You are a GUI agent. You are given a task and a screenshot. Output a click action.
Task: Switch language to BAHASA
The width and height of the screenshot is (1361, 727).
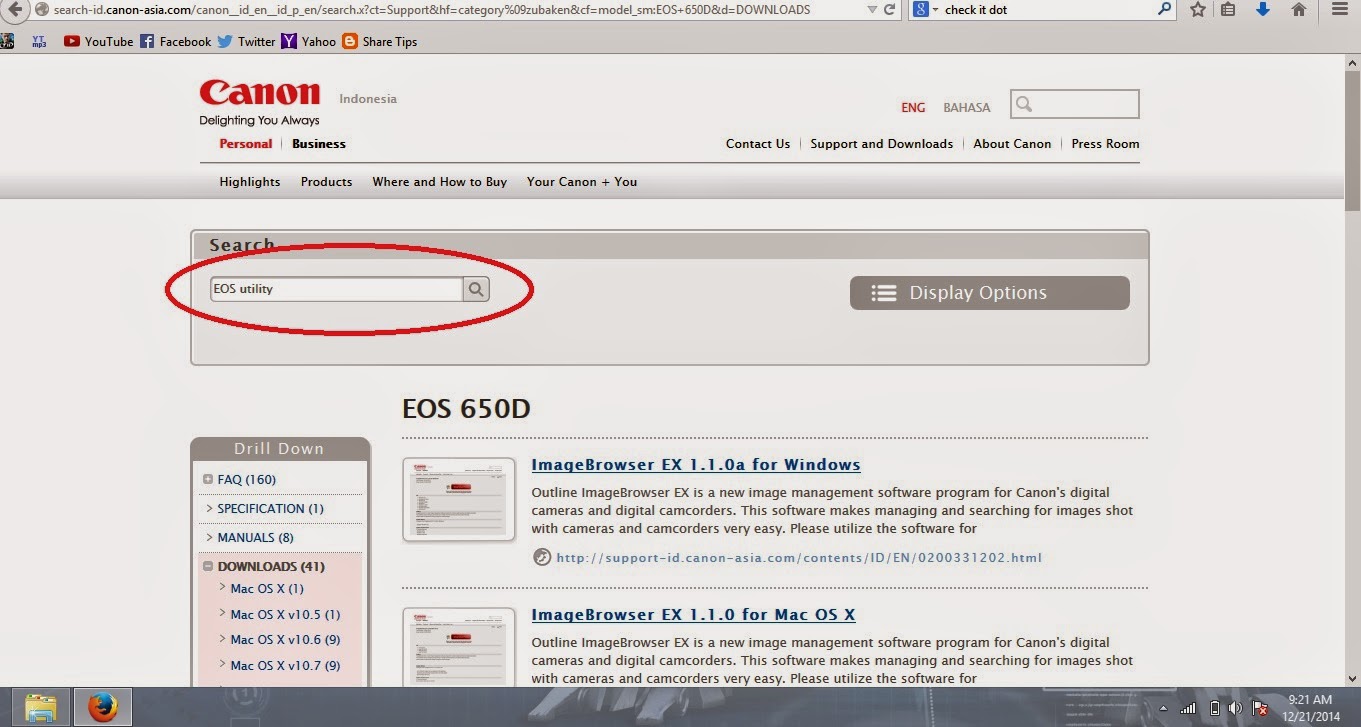pyautogui.click(x=967, y=107)
